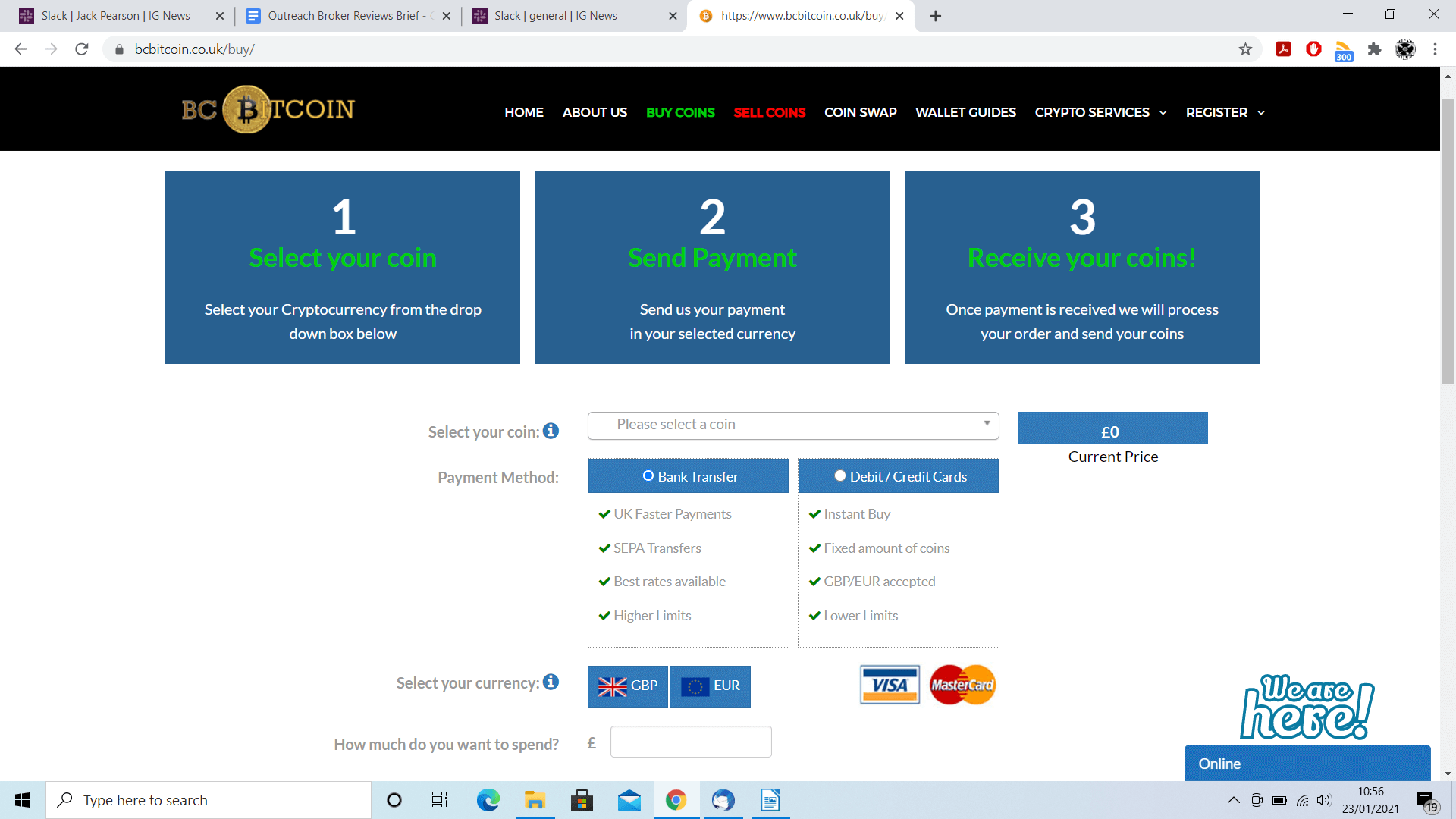Click the page vertical scrollbar

pyautogui.click(x=1448, y=240)
